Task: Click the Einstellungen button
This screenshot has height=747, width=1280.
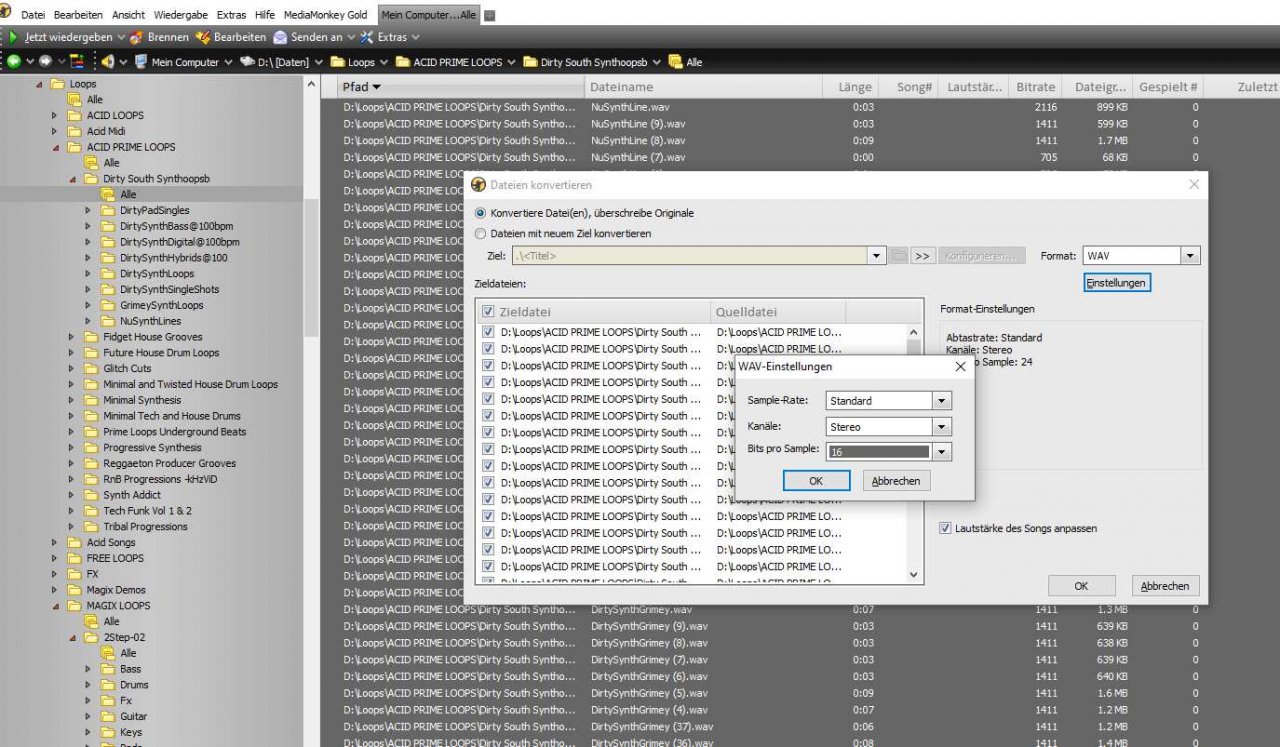Action: 1117,283
